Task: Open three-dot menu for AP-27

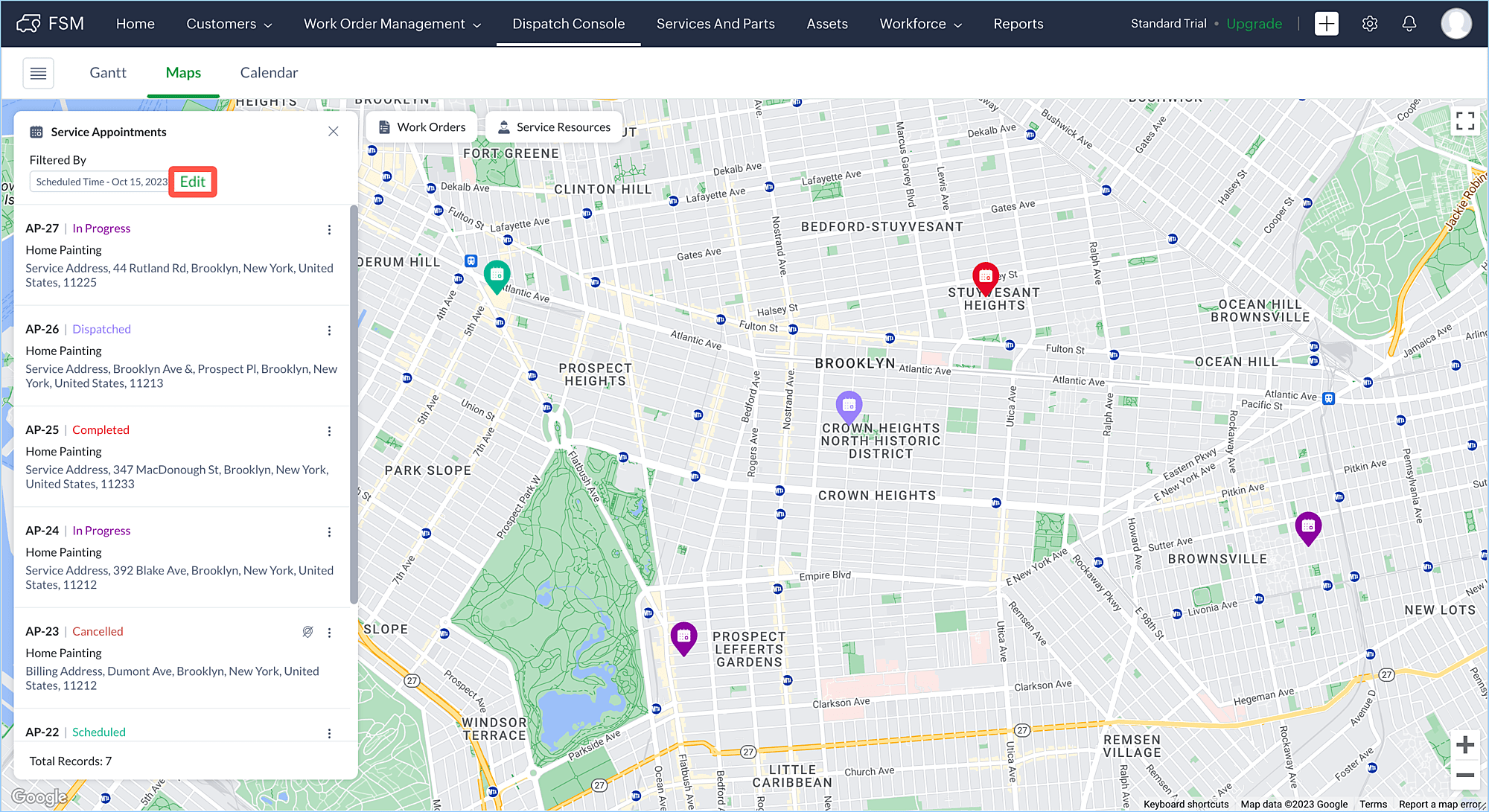Action: coord(329,230)
